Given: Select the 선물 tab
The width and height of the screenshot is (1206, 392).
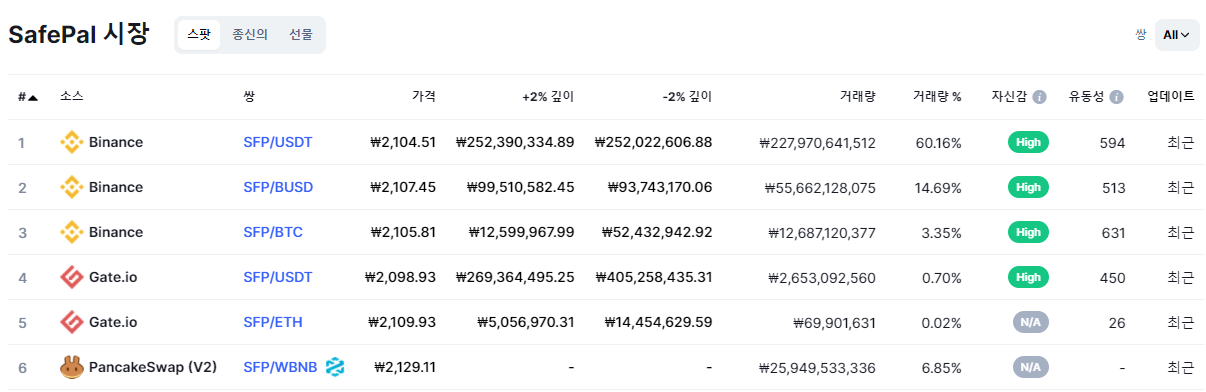Looking at the screenshot, I should point(301,35).
